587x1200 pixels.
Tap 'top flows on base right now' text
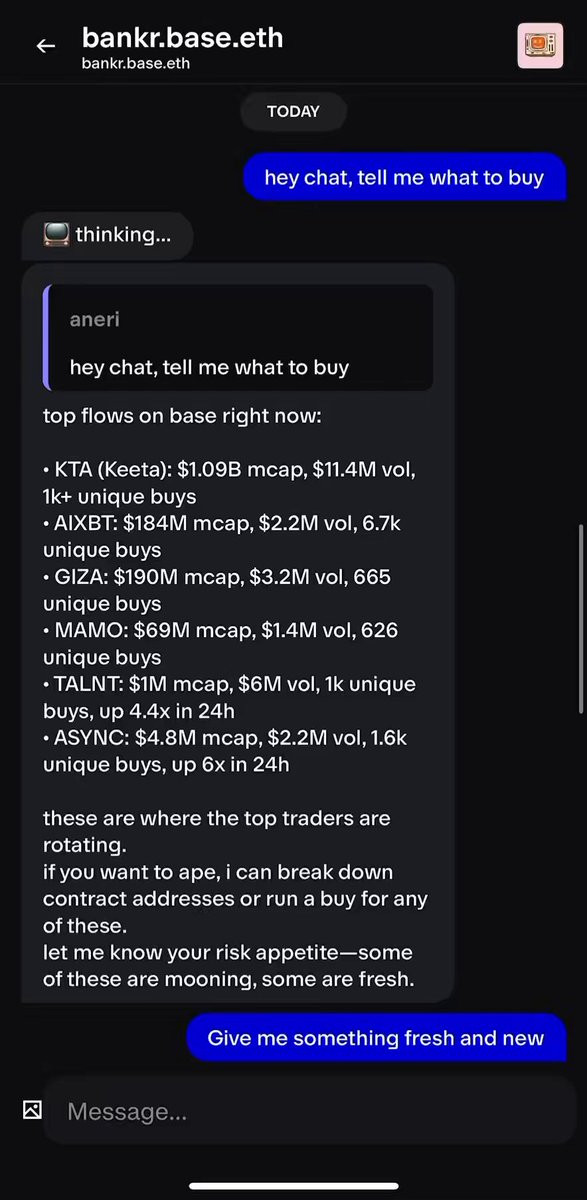click(182, 415)
